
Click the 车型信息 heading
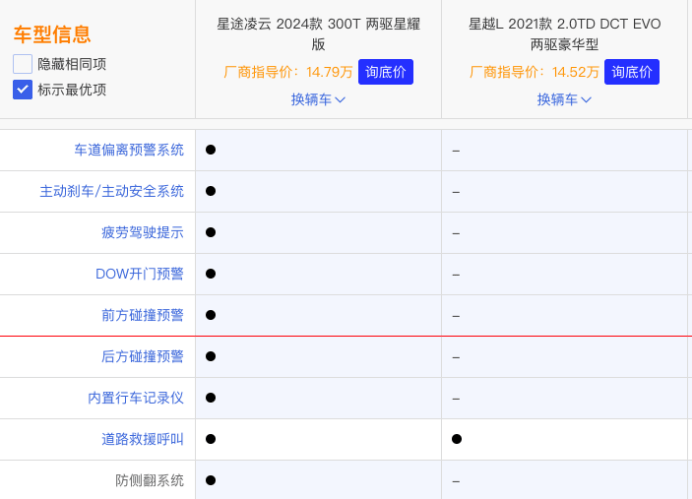(x=52, y=35)
